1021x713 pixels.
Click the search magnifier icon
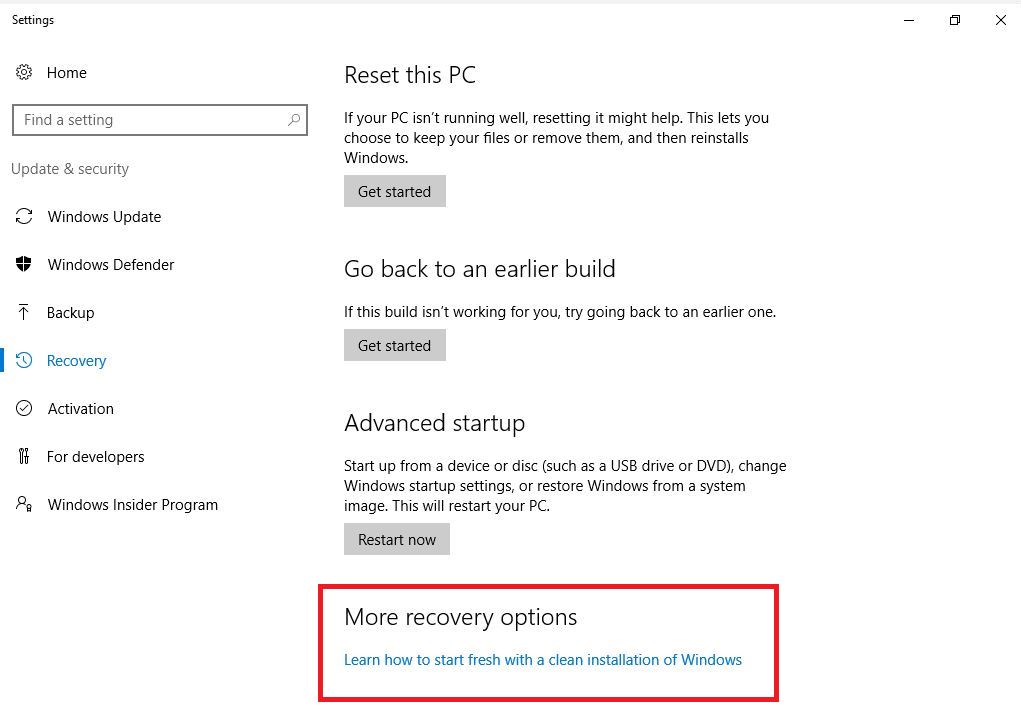[x=294, y=120]
